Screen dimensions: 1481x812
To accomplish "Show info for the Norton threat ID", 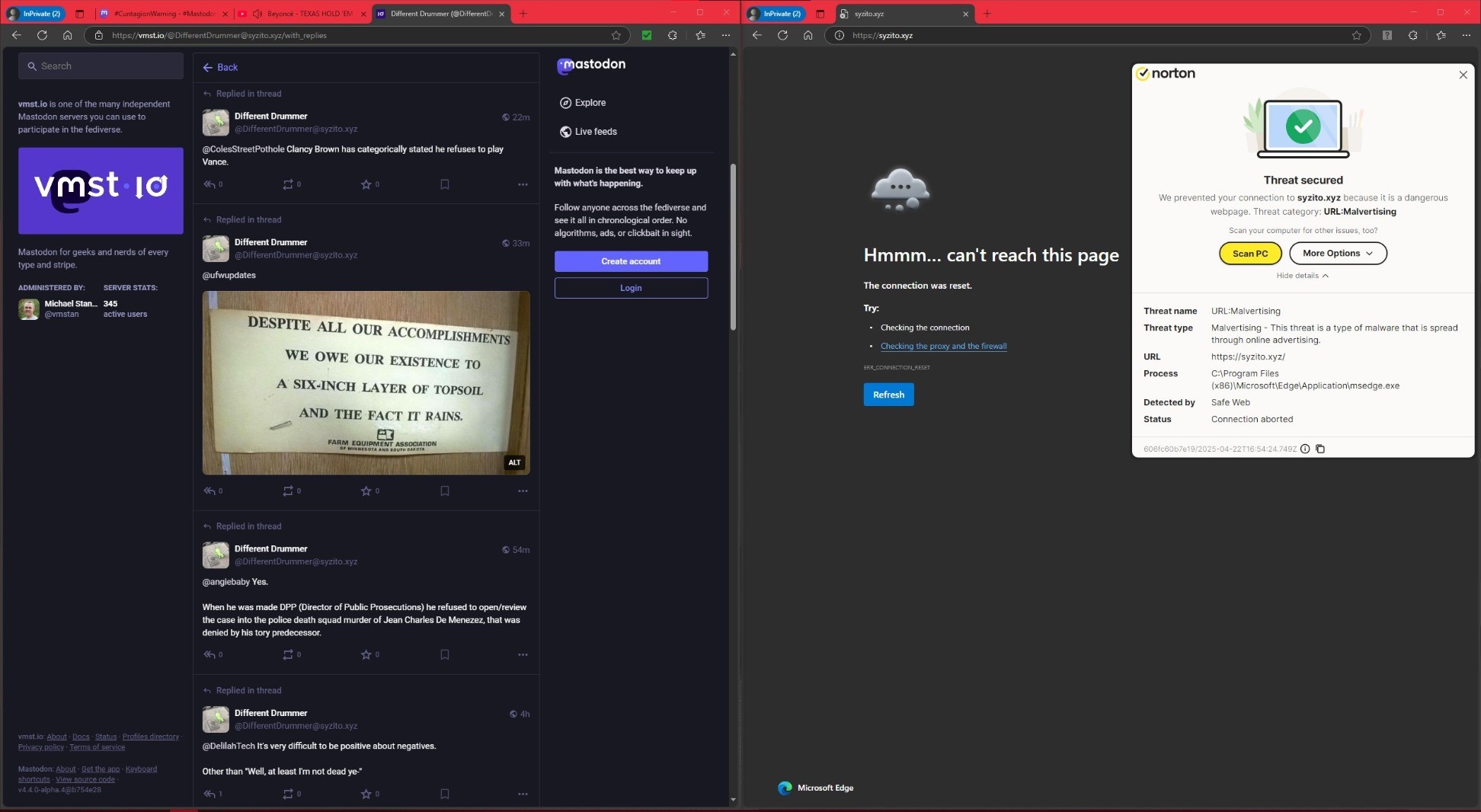I will pyautogui.click(x=1305, y=449).
